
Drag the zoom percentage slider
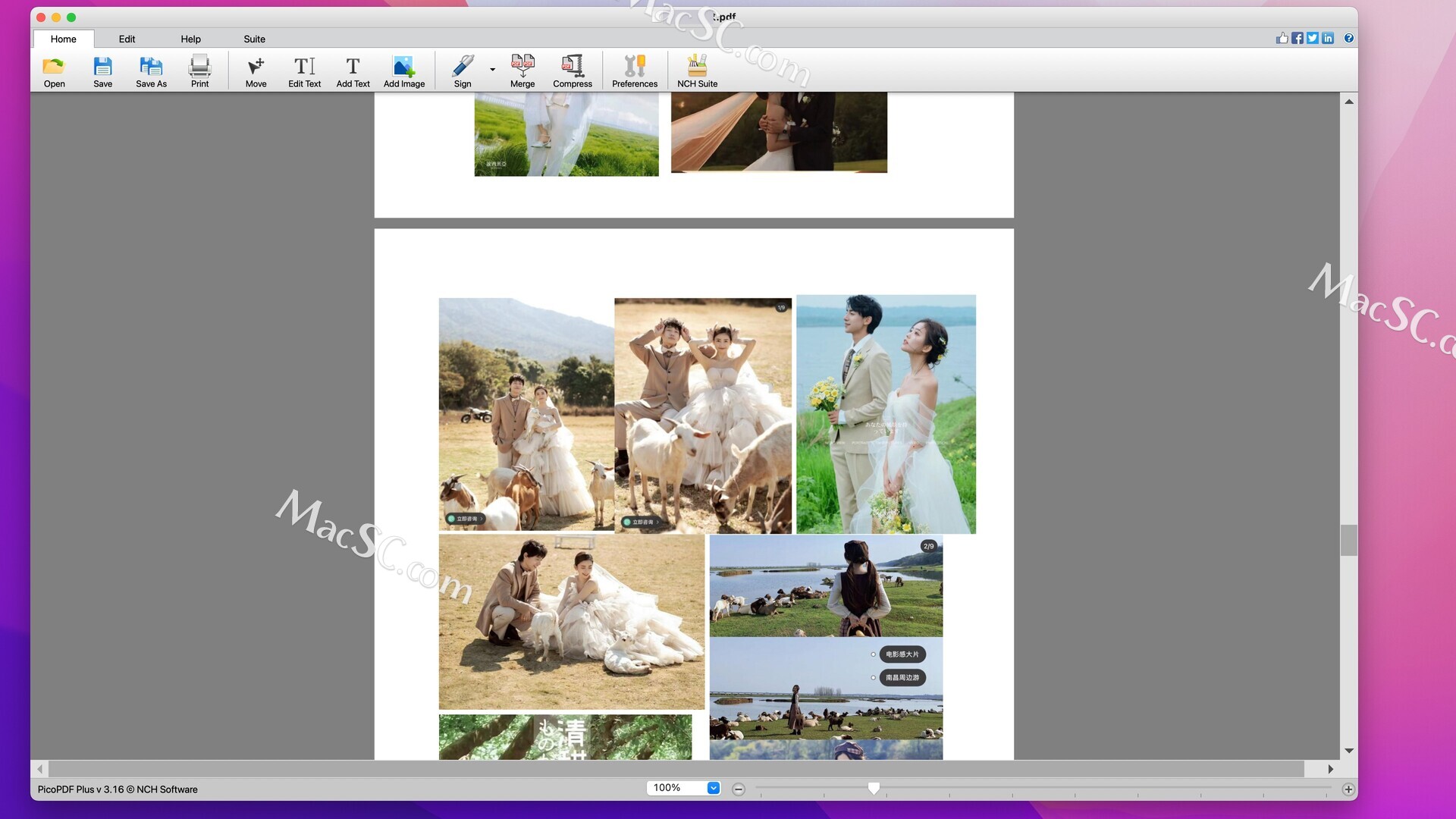click(872, 789)
